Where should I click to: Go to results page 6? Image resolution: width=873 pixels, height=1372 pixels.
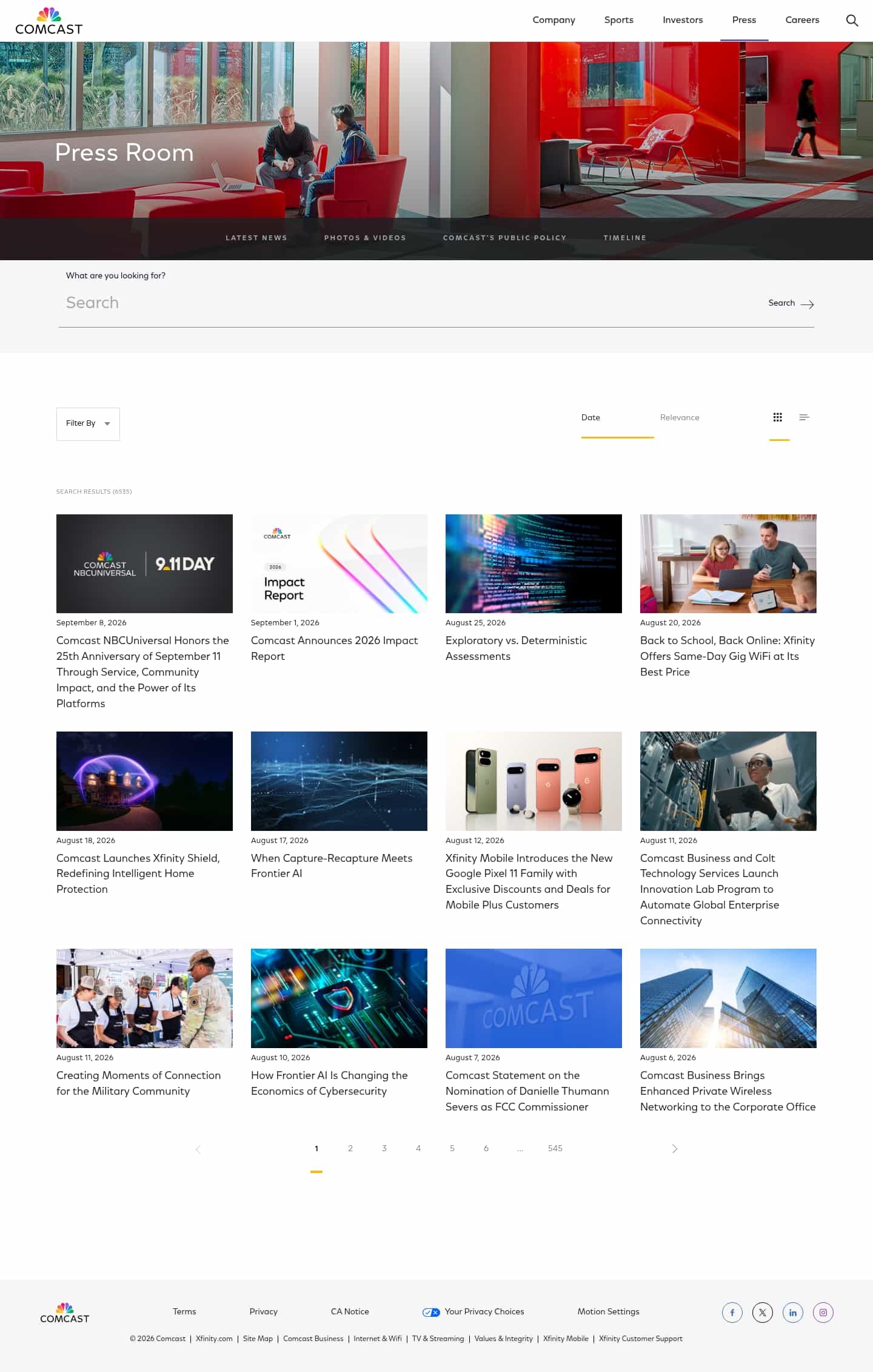(x=486, y=1148)
